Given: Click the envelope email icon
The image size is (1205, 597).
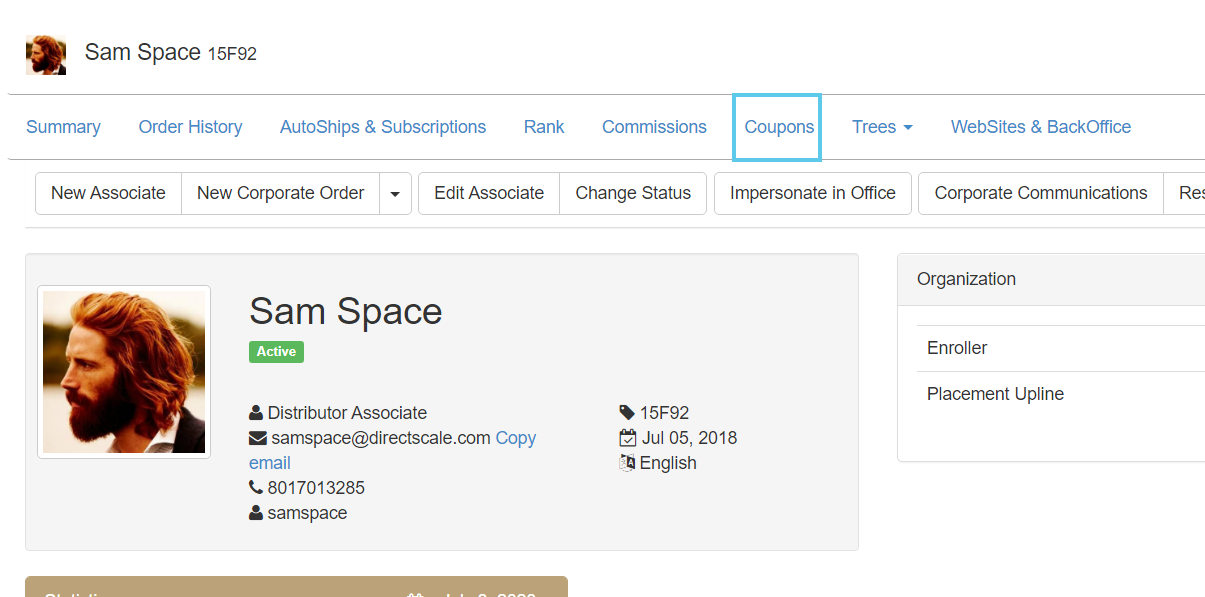Looking at the screenshot, I should tap(257, 438).
